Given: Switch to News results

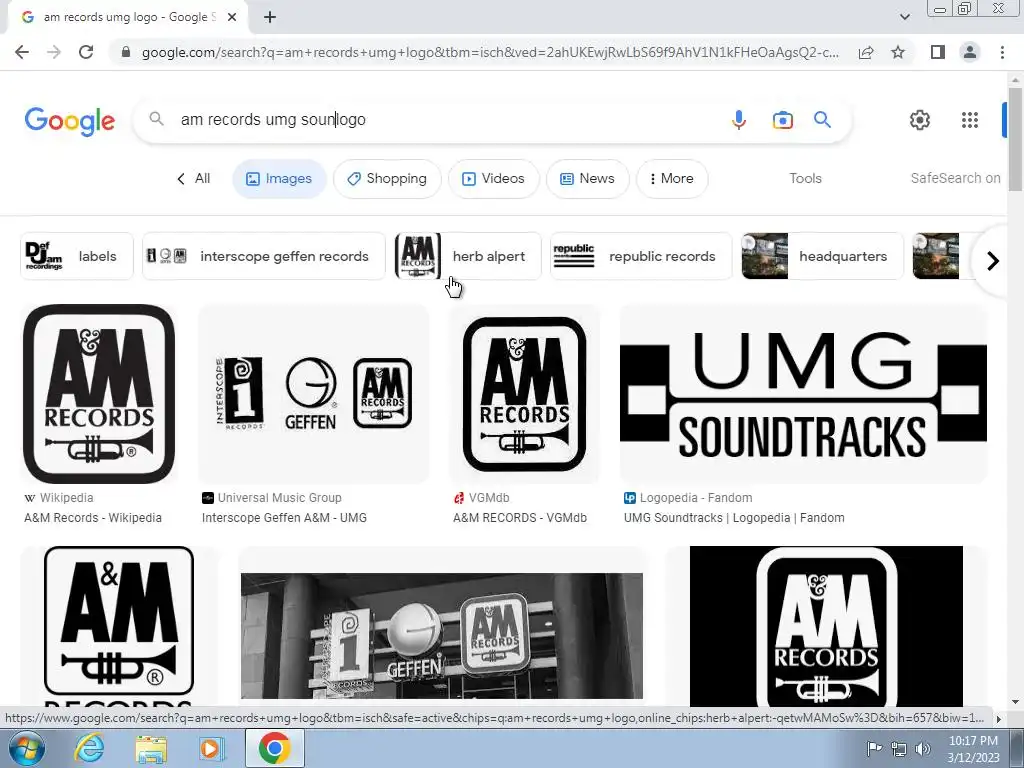Looking at the screenshot, I should pos(588,178).
